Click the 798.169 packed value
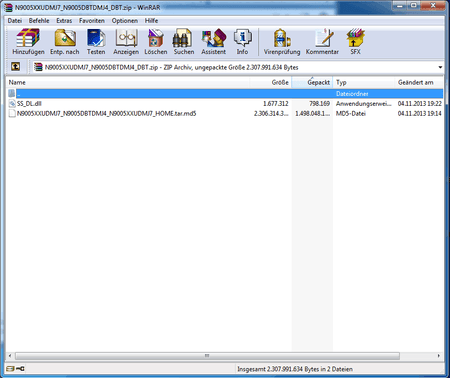Viewport: 450px width, 378px height. tap(319, 104)
